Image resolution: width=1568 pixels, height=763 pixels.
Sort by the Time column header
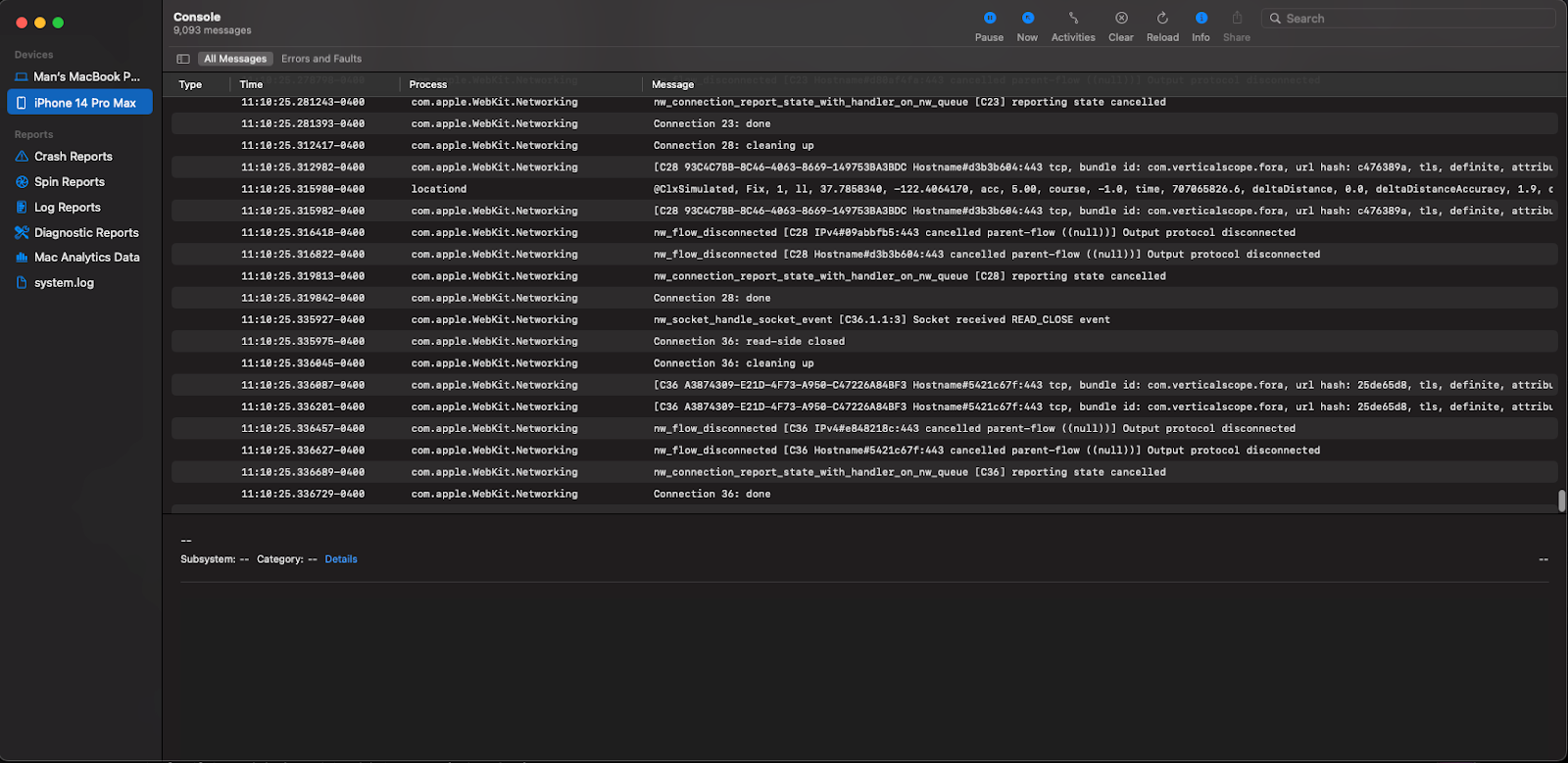point(251,85)
